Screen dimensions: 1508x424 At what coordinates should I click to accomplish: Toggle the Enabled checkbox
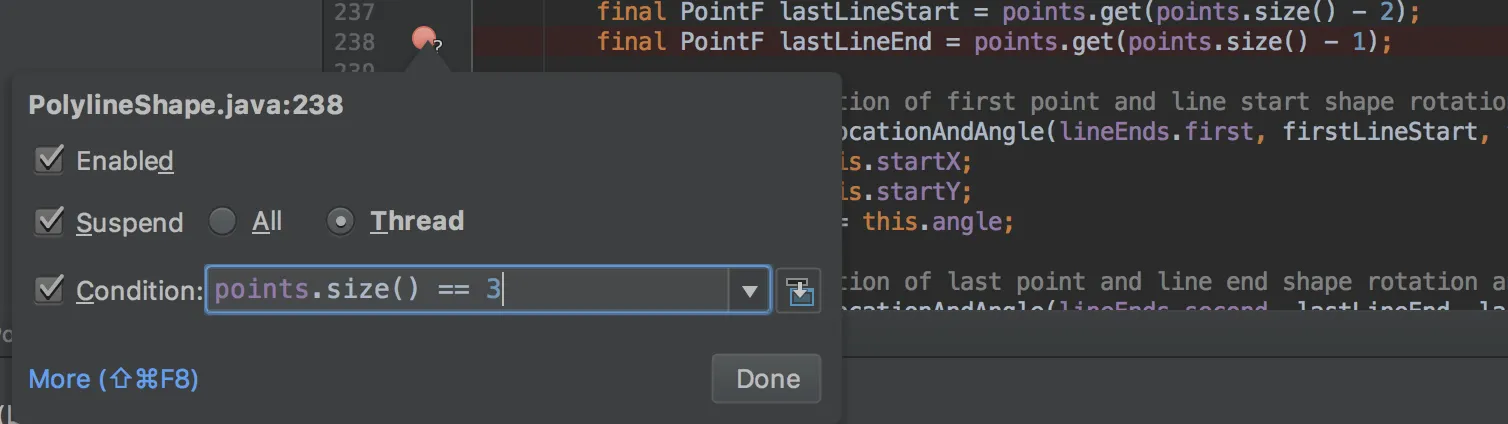[49, 160]
